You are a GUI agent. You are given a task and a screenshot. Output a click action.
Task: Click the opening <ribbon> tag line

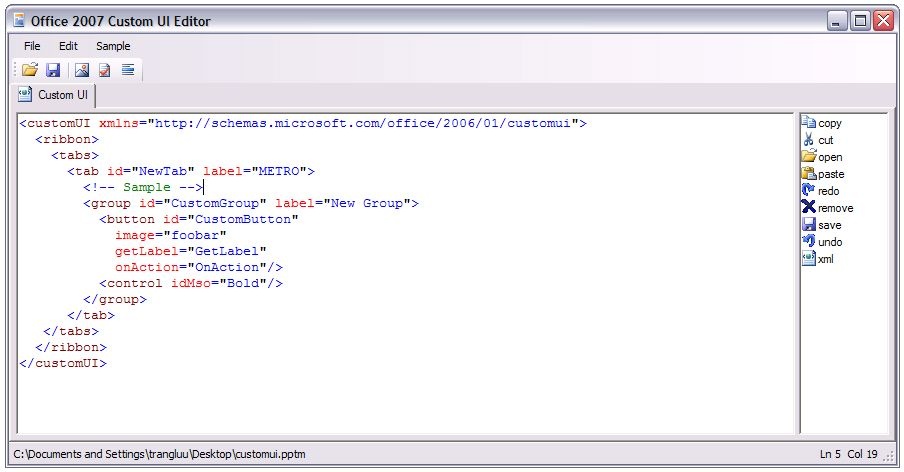pos(67,139)
